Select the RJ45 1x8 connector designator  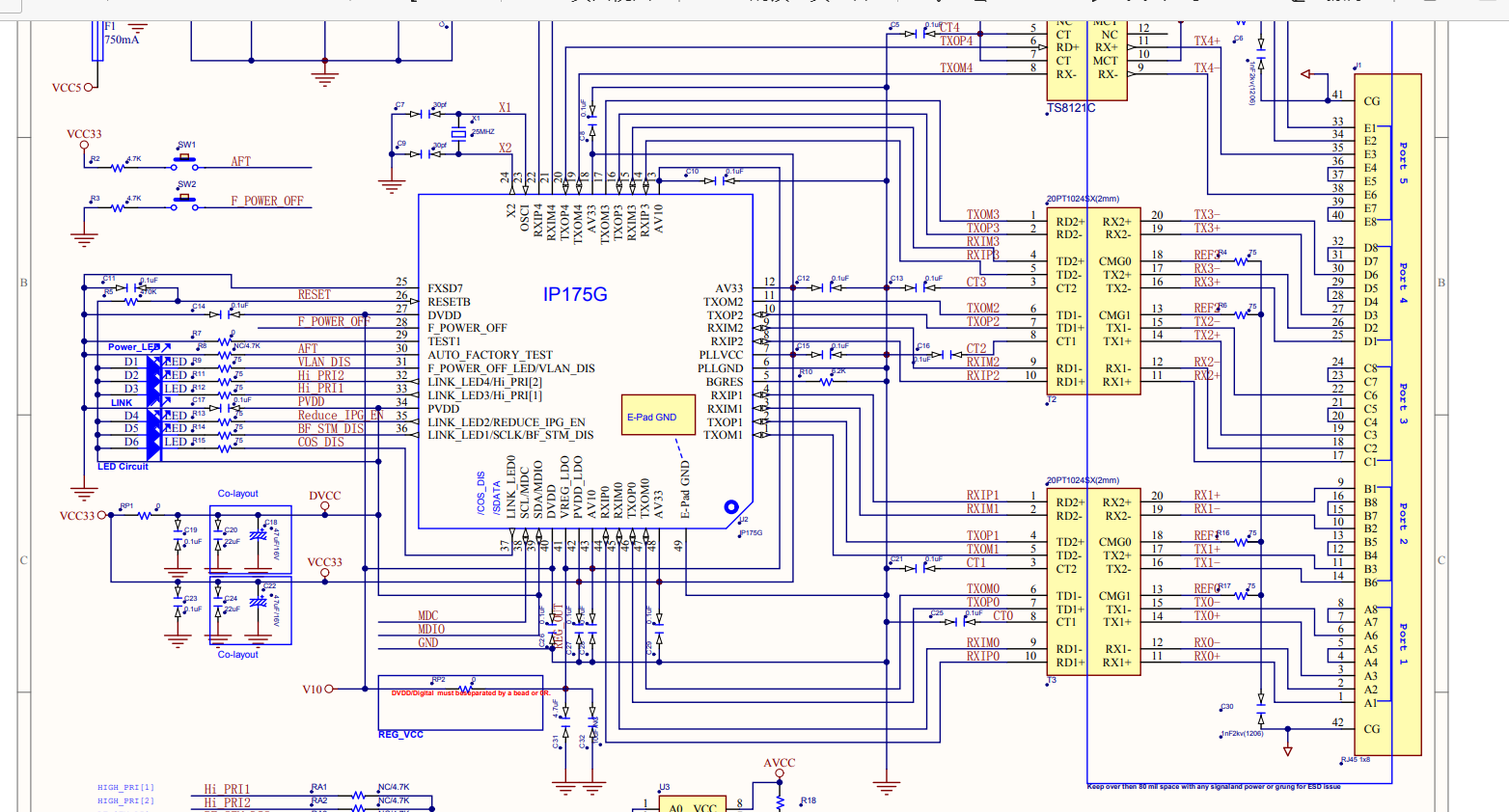click(x=1355, y=760)
